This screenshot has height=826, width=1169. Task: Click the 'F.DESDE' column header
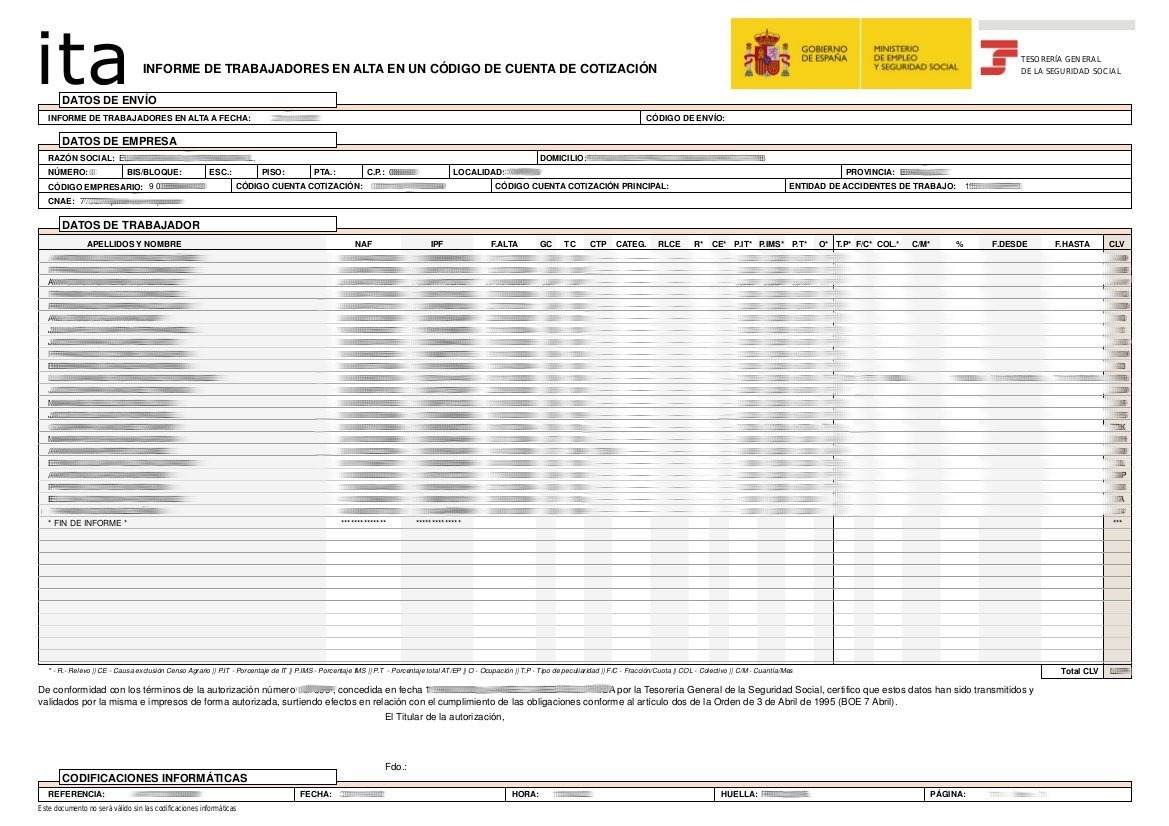click(x=1009, y=244)
